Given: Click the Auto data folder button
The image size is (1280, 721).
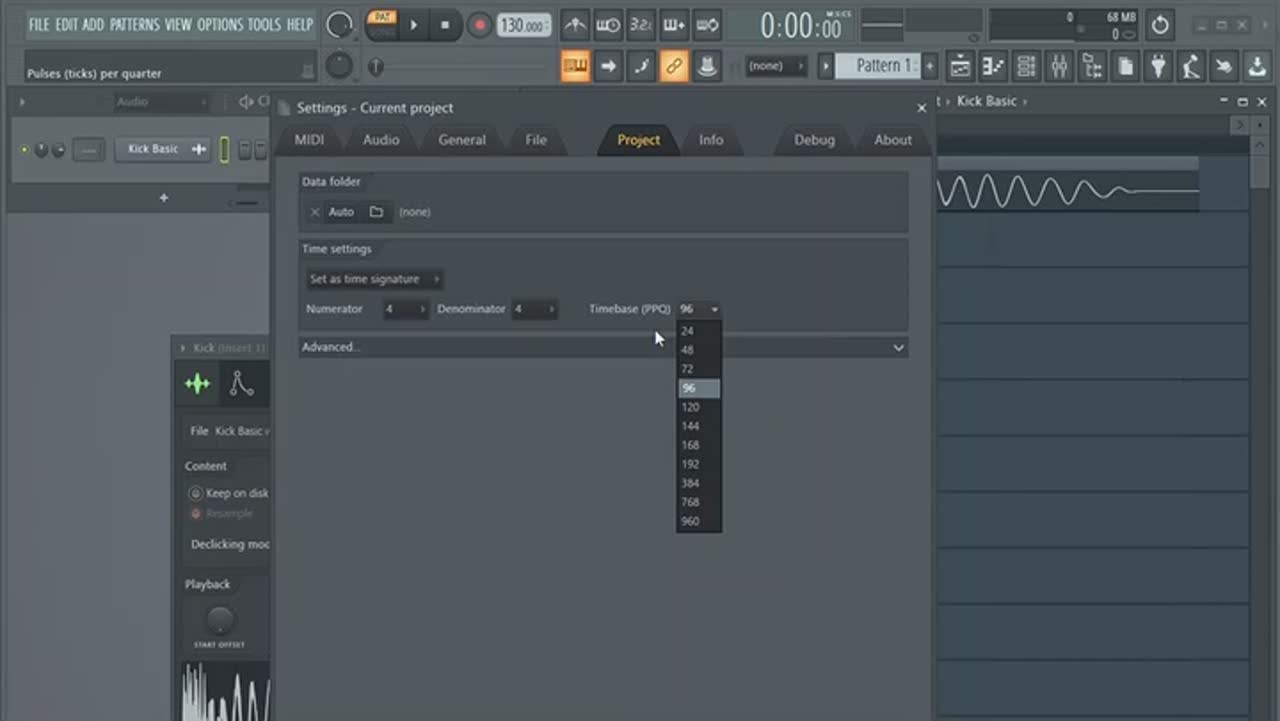Looking at the screenshot, I should click(x=341, y=212).
